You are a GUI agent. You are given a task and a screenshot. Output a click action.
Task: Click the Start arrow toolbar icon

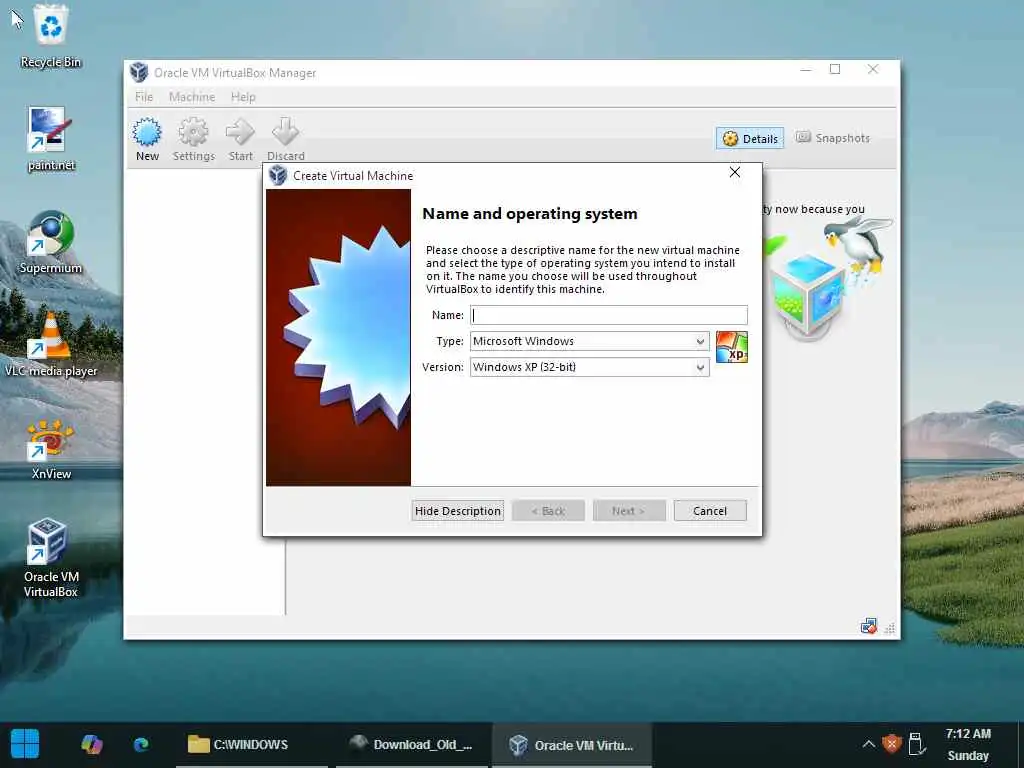pyautogui.click(x=240, y=139)
